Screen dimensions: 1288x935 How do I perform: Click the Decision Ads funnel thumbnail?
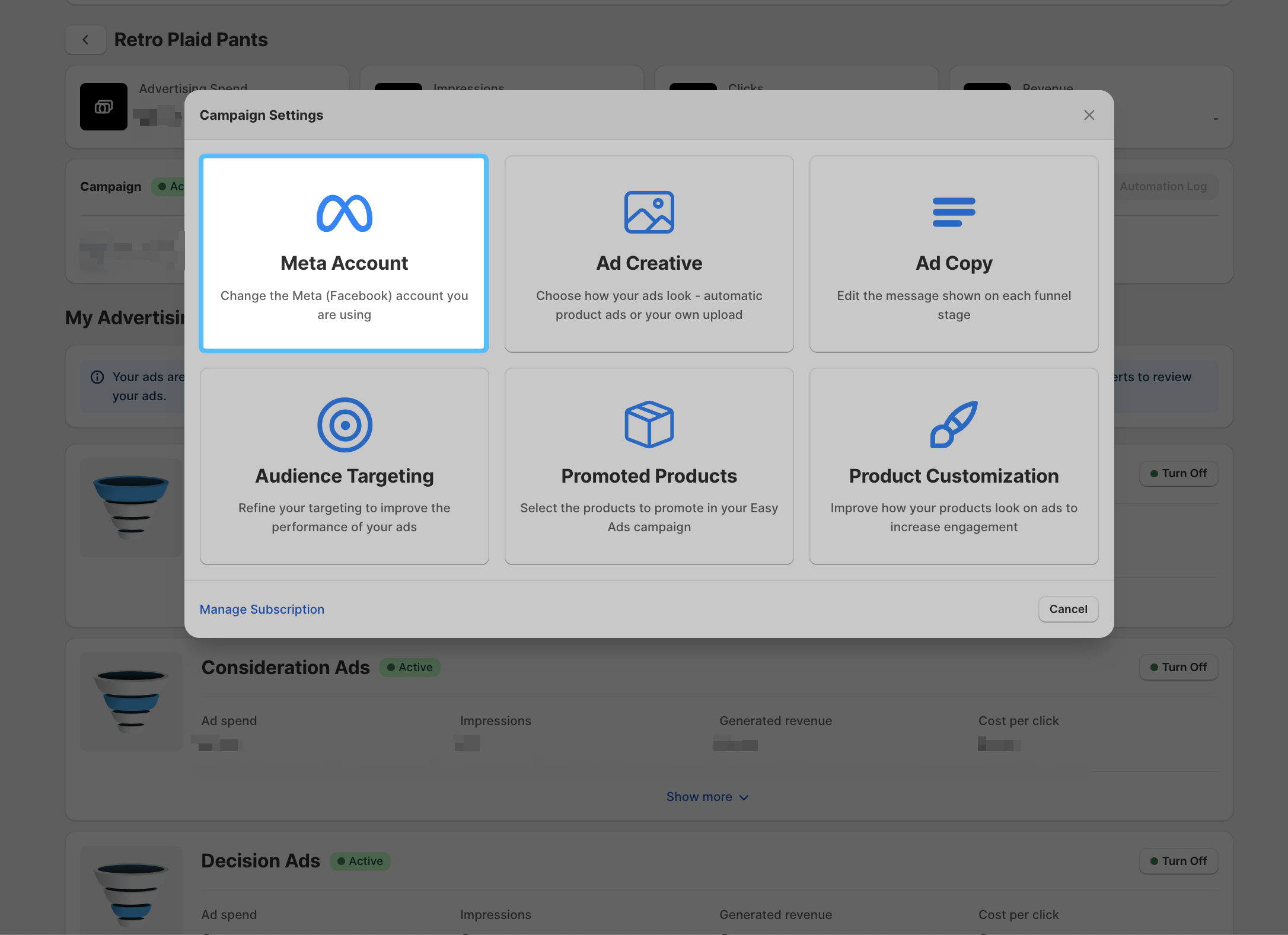coord(131,891)
